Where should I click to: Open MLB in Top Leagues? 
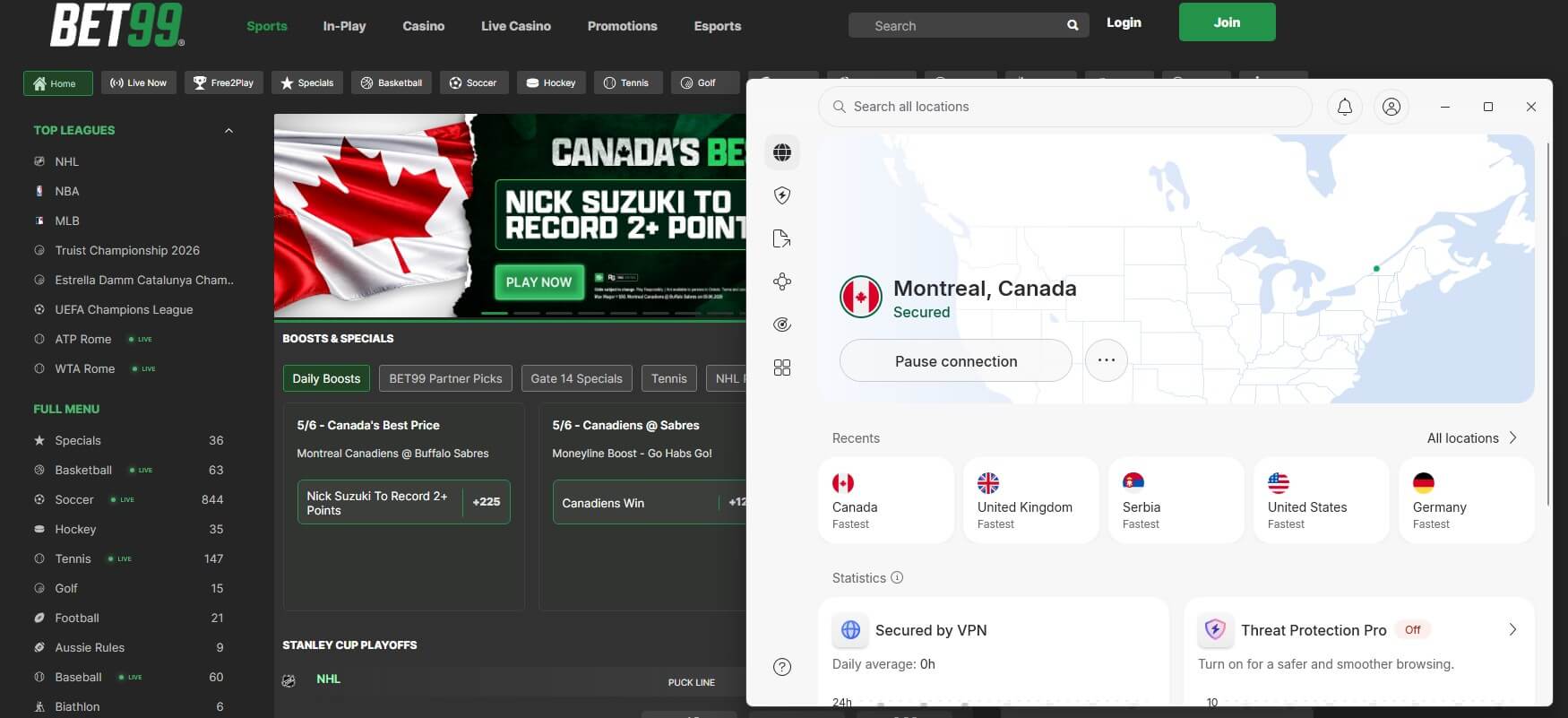coord(66,221)
